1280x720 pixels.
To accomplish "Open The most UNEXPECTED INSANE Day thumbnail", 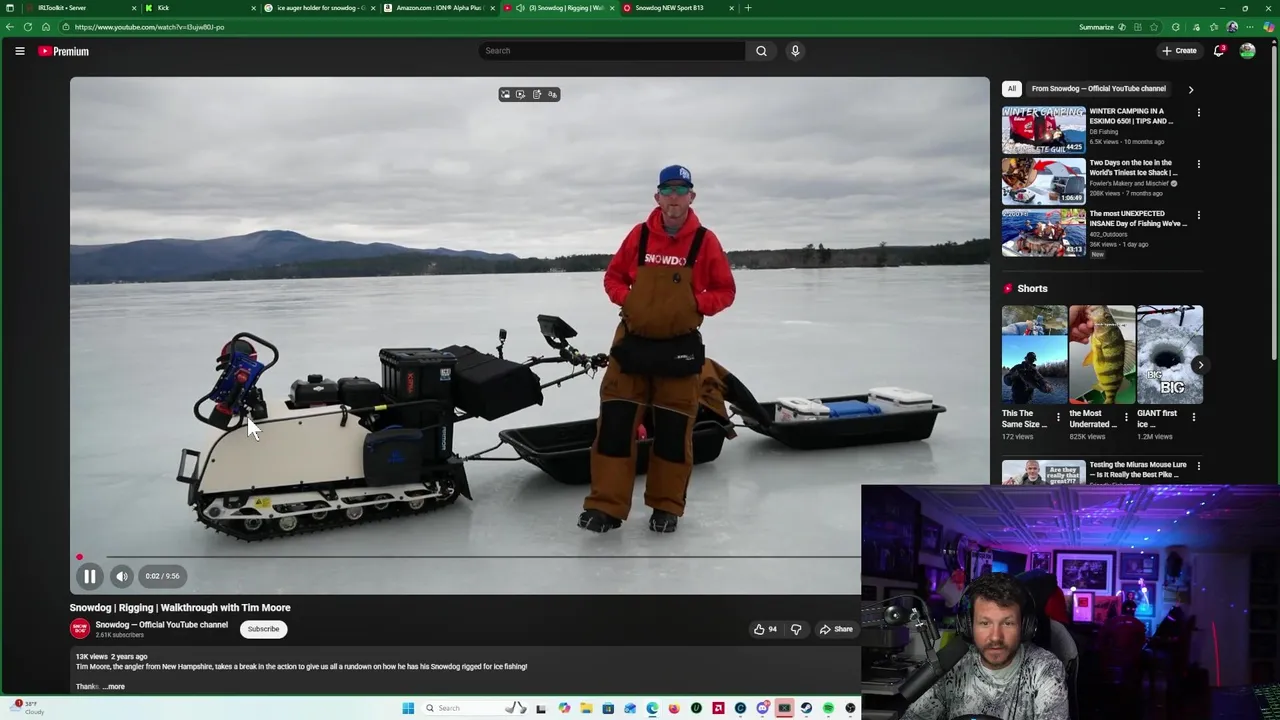I will 1043,232.
